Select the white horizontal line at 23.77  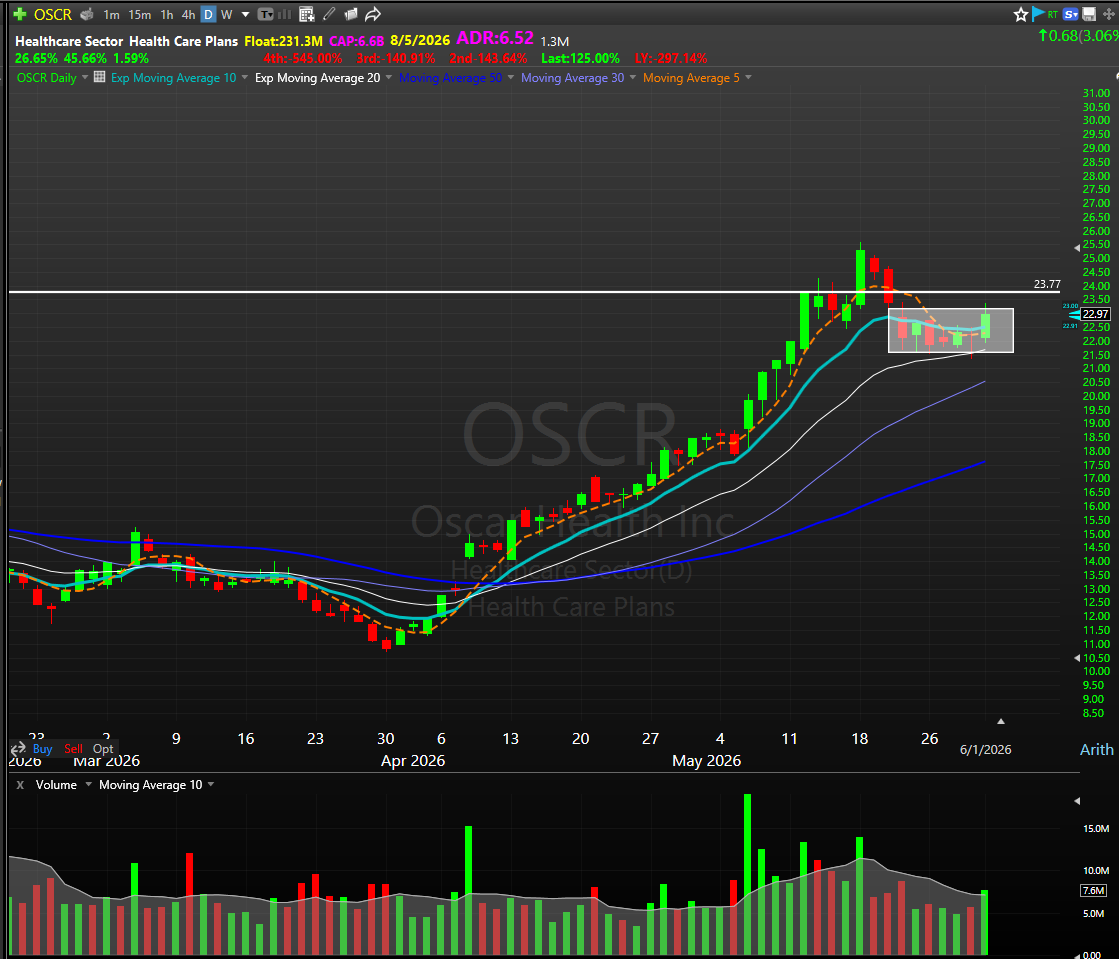click(x=534, y=292)
